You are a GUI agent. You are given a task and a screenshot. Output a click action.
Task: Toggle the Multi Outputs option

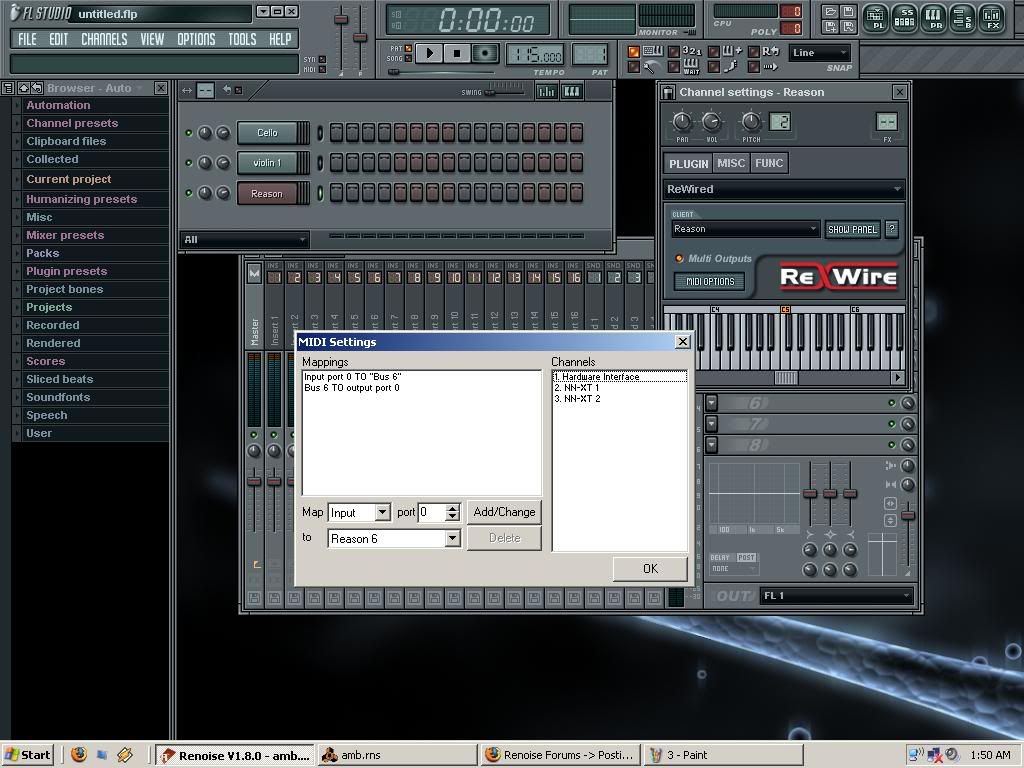tap(680, 258)
